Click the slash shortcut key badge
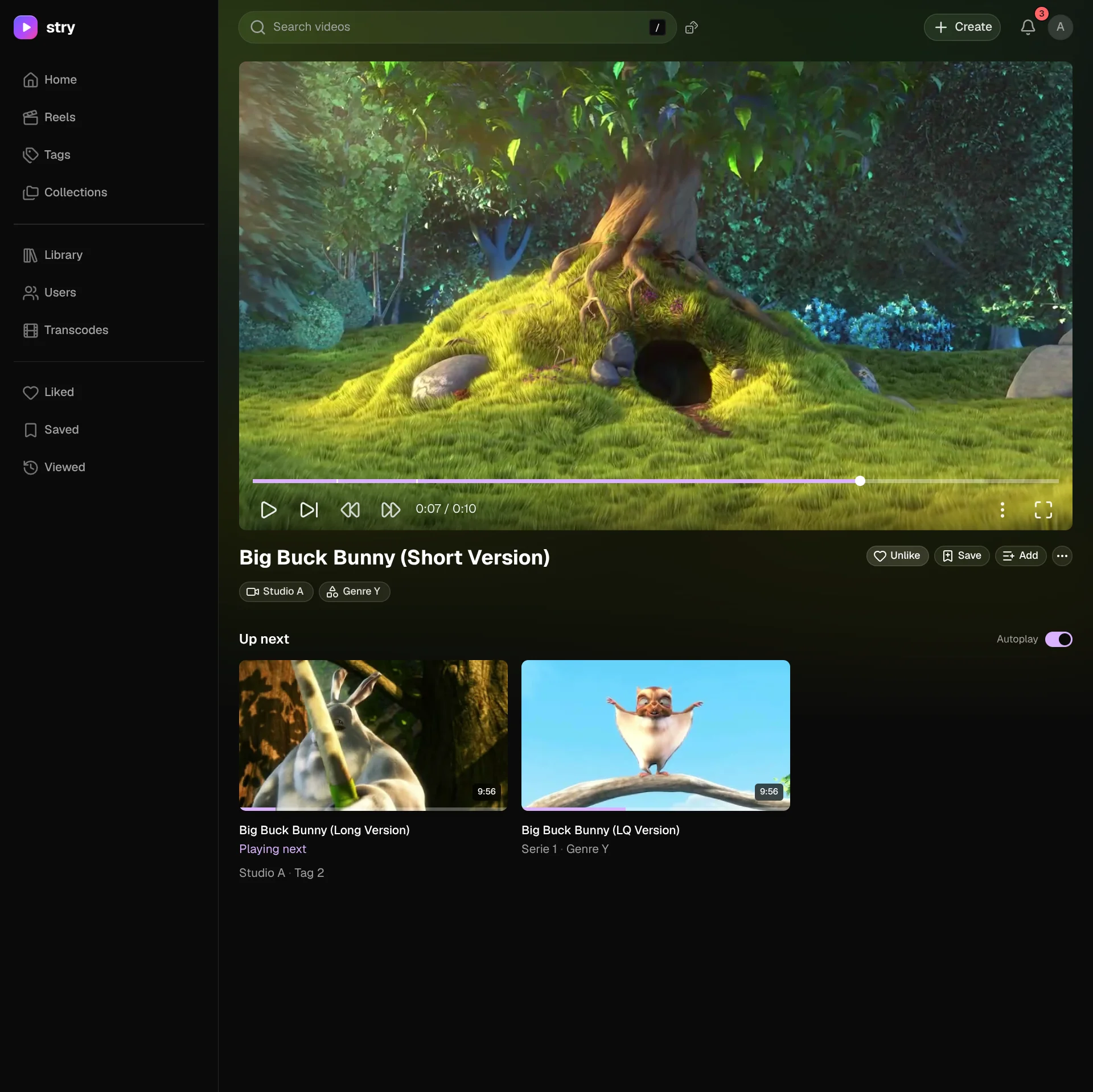The height and width of the screenshot is (1092, 1093). point(657,27)
